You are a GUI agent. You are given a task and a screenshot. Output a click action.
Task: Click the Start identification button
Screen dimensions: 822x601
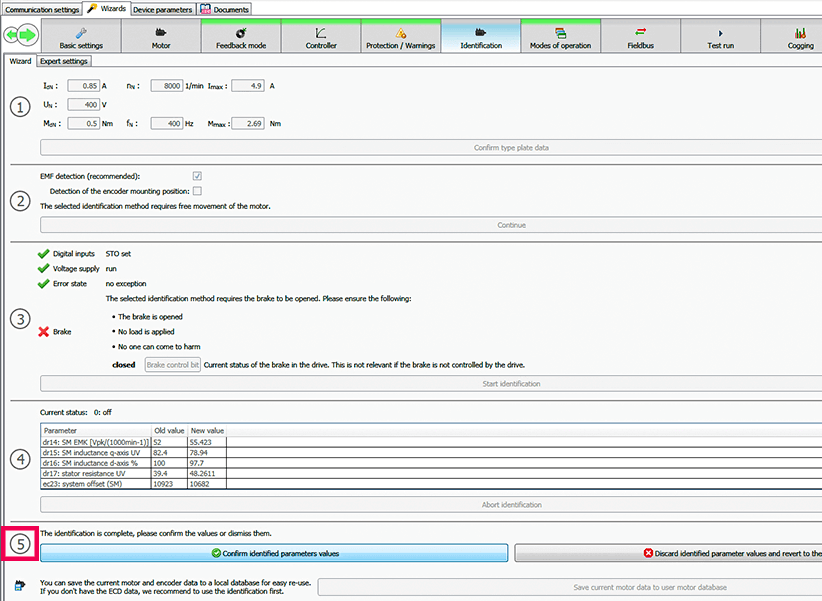click(431, 383)
